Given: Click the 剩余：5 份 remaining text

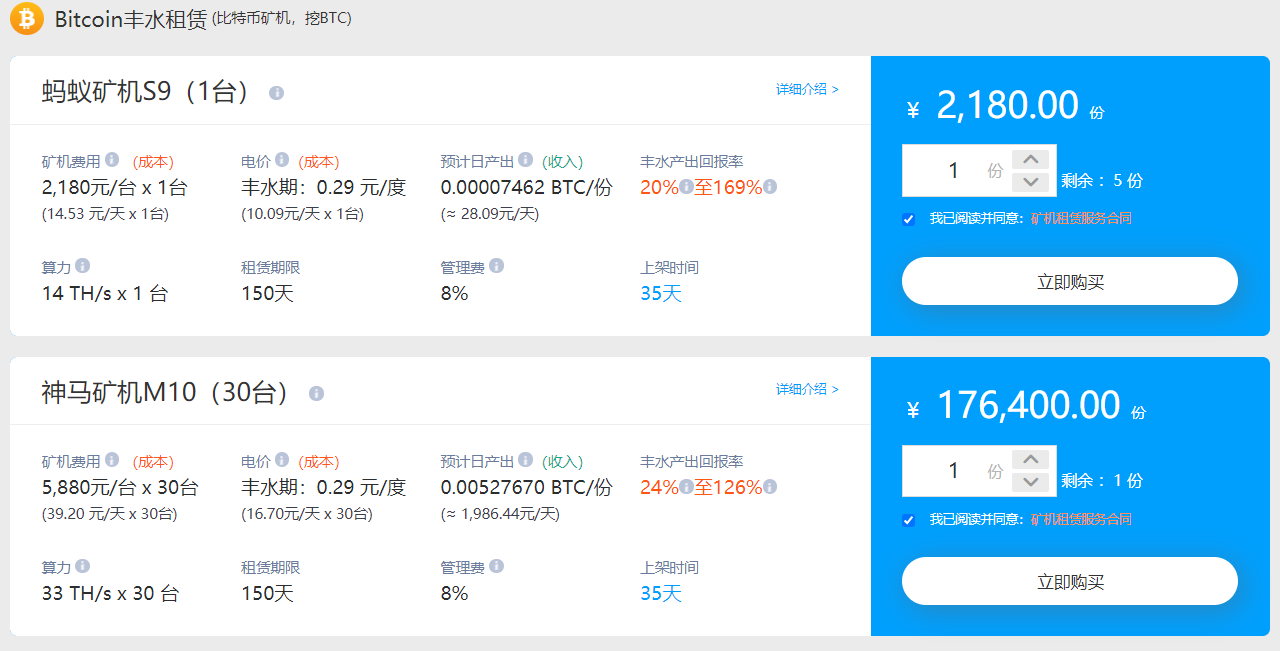Looking at the screenshot, I should 1102,181.
